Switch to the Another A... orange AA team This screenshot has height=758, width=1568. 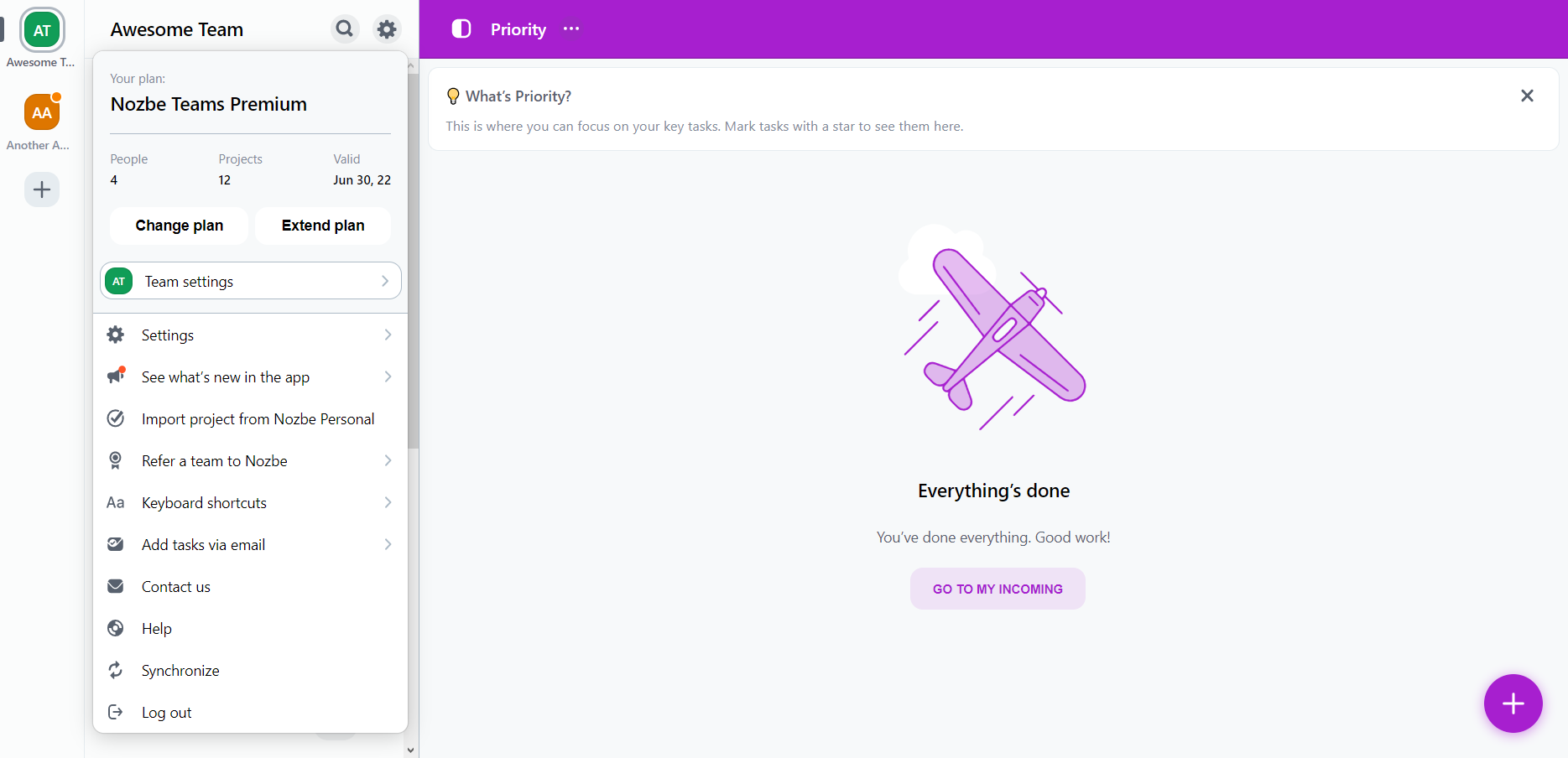[x=42, y=112]
